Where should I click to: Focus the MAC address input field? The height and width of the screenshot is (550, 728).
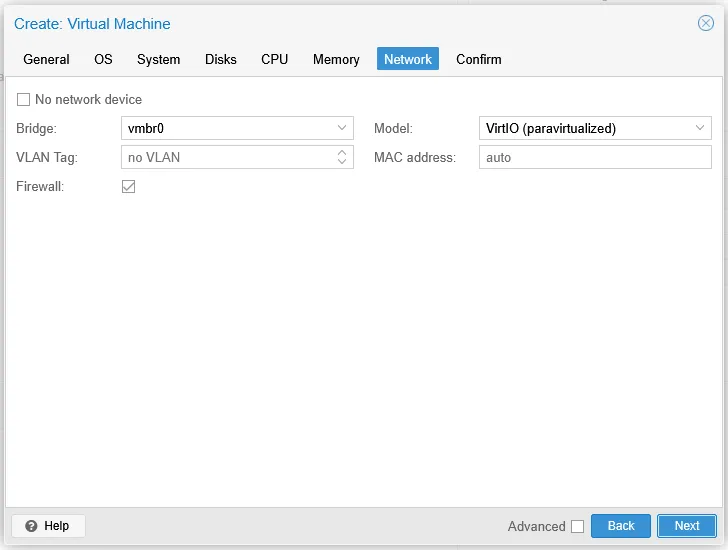(x=595, y=157)
